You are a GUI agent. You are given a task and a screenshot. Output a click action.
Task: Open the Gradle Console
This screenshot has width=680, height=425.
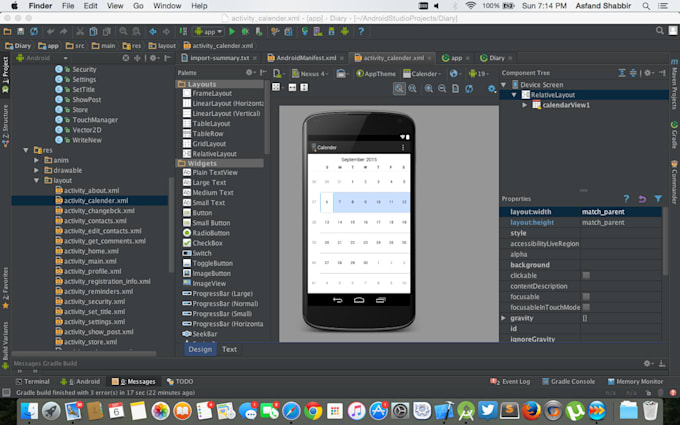[x=569, y=381]
